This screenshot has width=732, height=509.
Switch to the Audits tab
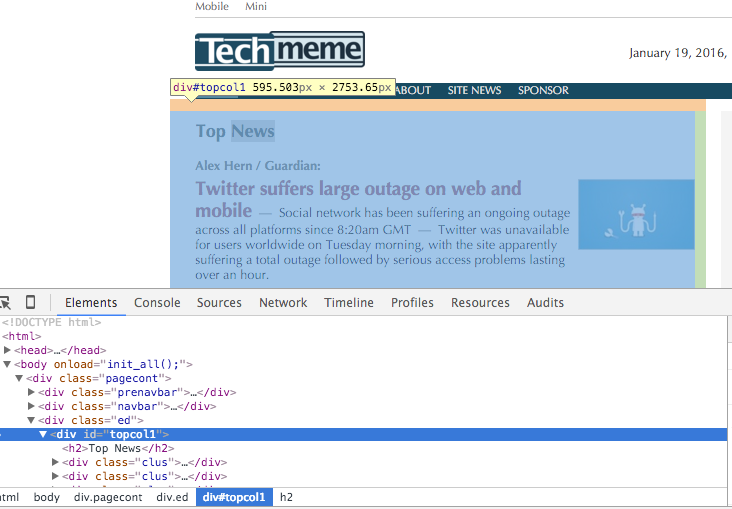click(545, 303)
